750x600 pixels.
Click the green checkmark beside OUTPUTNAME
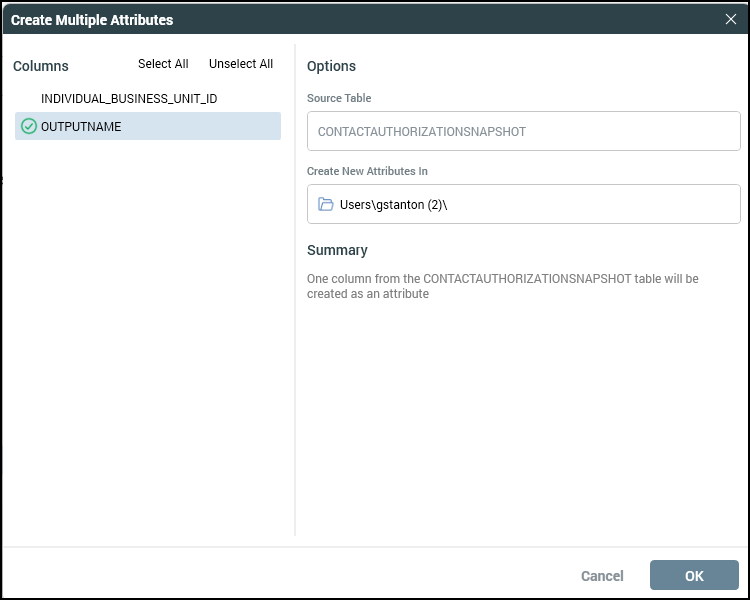click(x=29, y=126)
